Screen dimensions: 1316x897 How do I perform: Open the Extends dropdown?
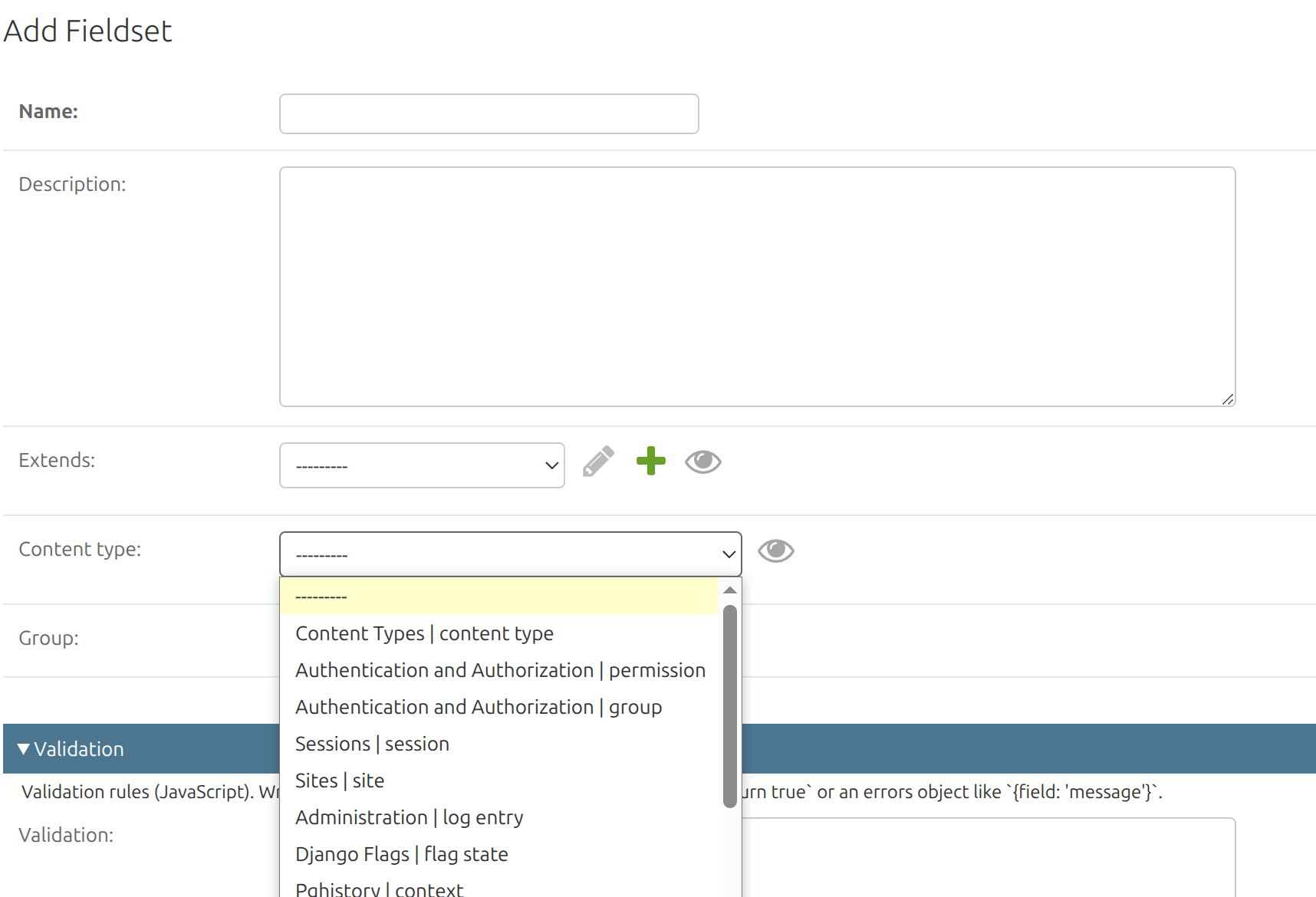coord(422,465)
